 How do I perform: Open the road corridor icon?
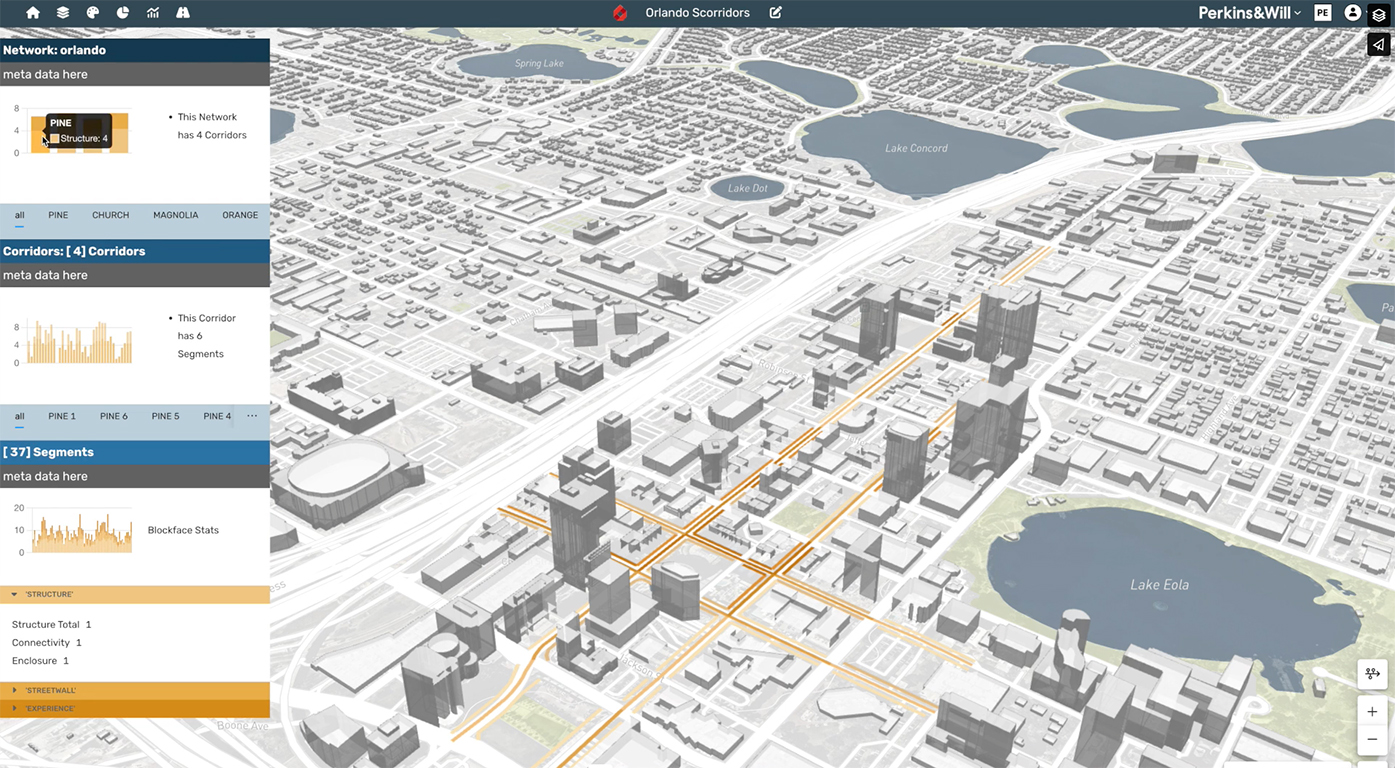click(x=183, y=13)
